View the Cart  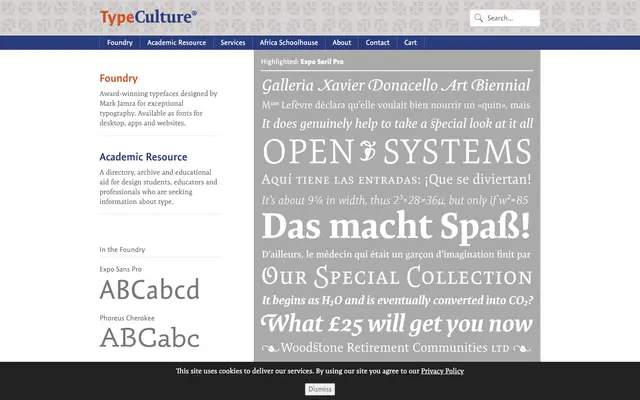pos(411,42)
